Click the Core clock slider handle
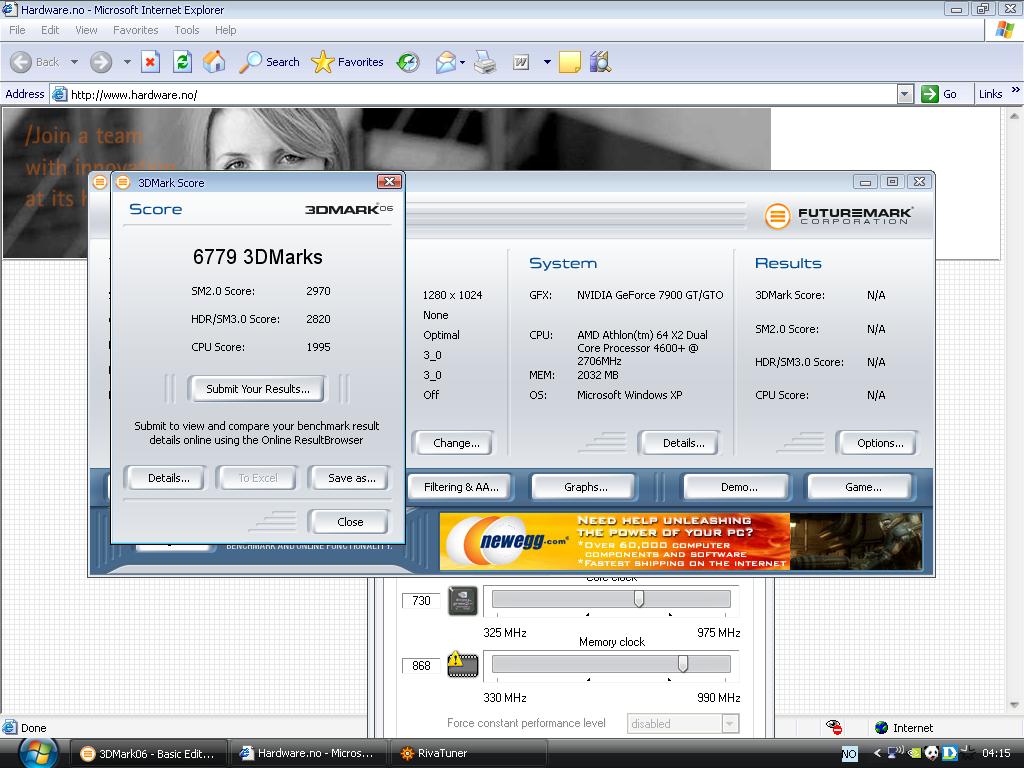The image size is (1024, 768). click(639, 598)
